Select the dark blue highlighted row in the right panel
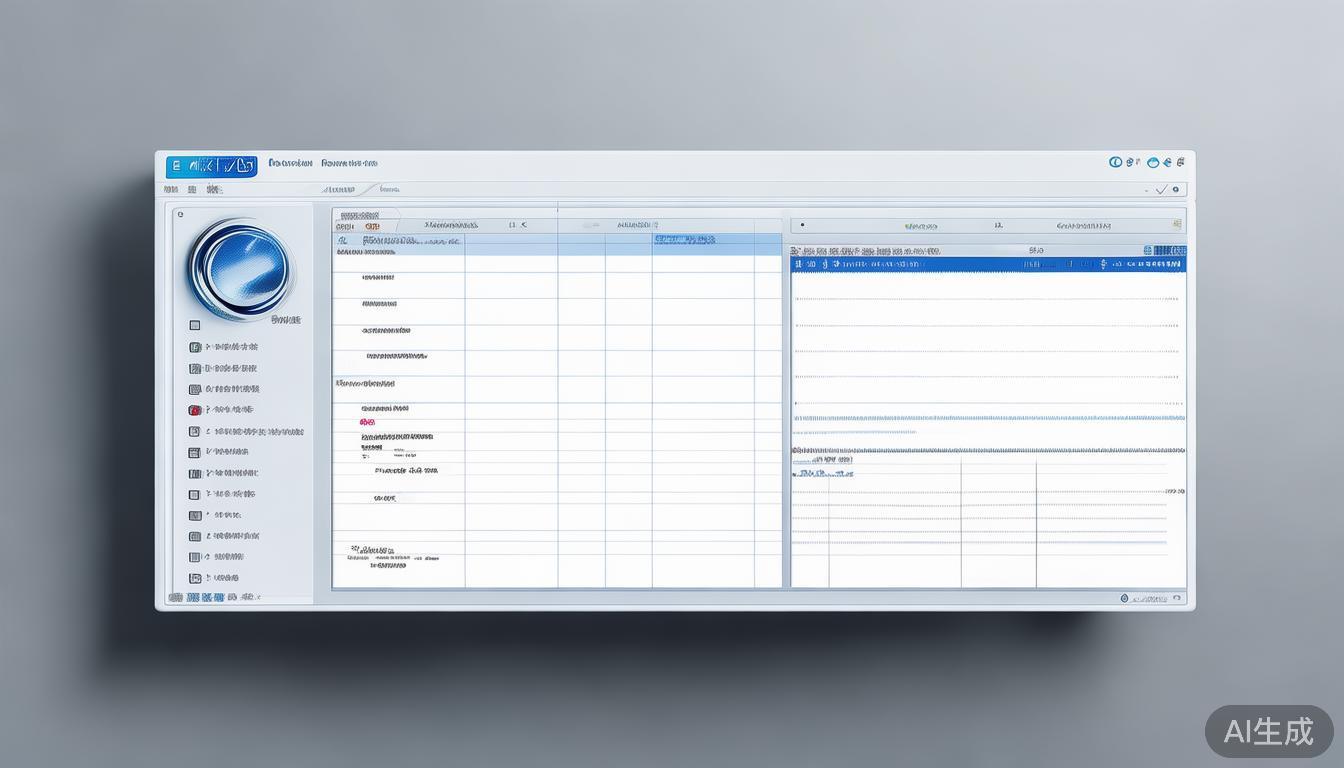This screenshot has height=768, width=1344. click(x=987, y=265)
